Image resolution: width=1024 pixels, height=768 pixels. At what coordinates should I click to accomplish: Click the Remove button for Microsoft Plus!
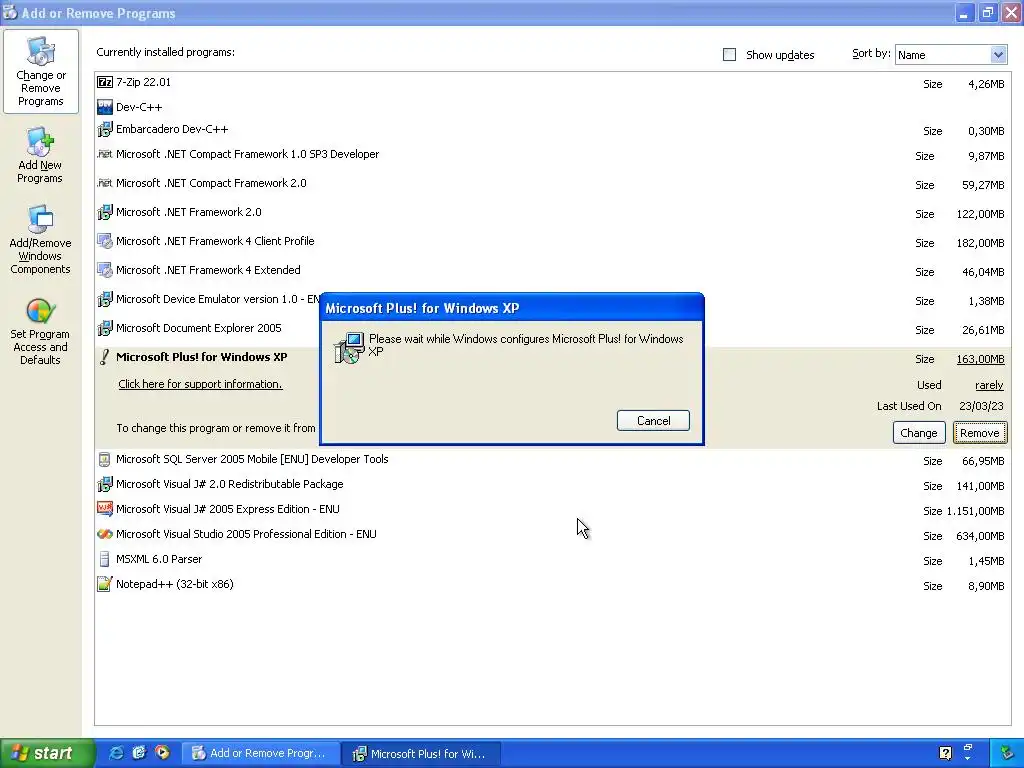(980, 433)
